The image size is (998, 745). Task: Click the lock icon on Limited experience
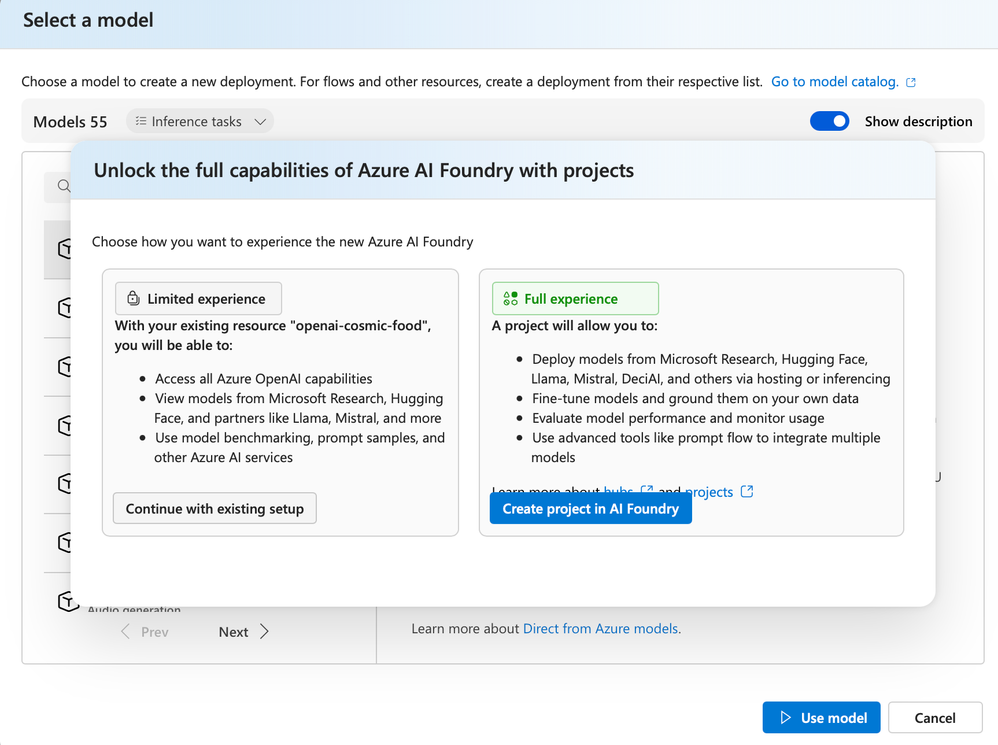click(x=133, y=298)
